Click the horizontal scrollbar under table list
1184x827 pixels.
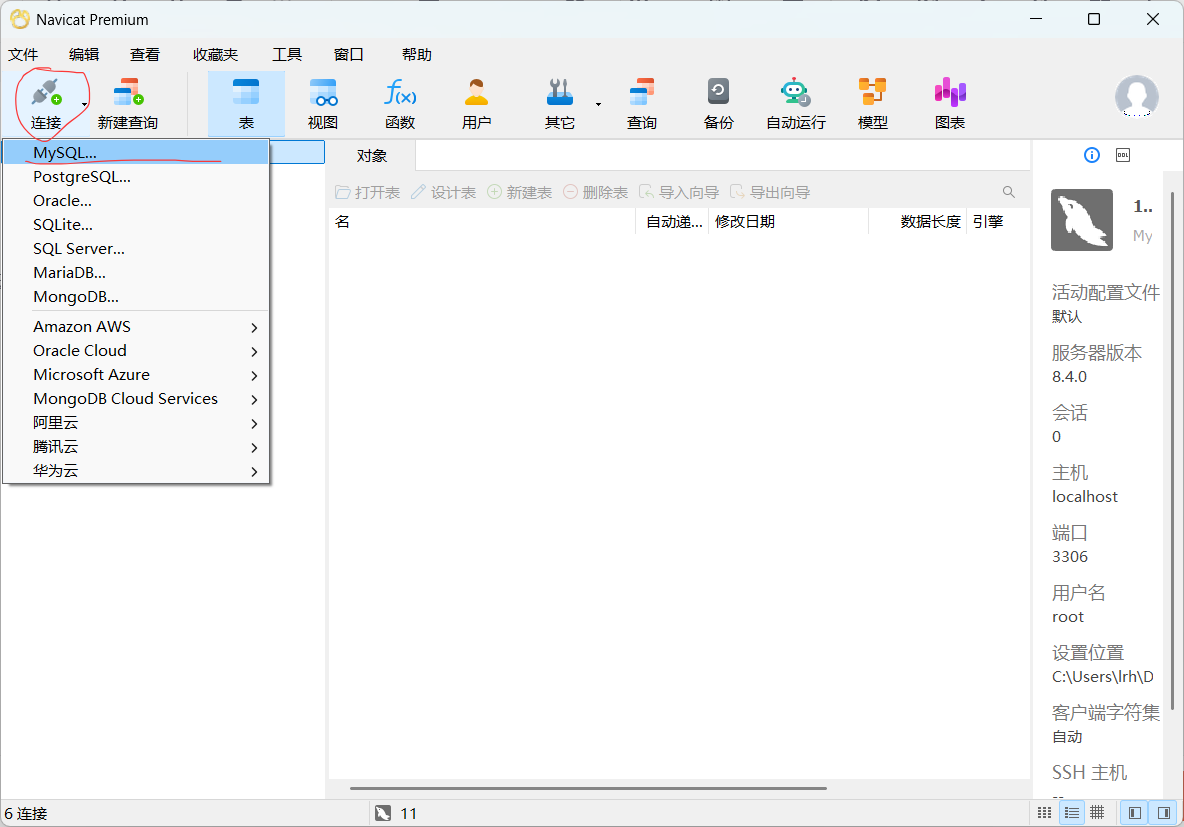pyautogui.click(x=588, y=788)
